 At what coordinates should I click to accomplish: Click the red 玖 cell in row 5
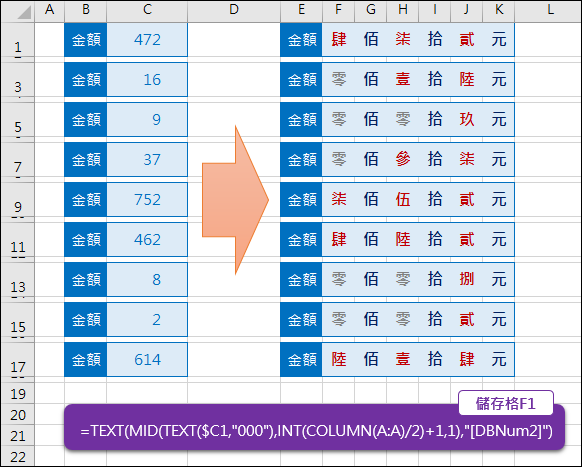click(x=466, y=120)
